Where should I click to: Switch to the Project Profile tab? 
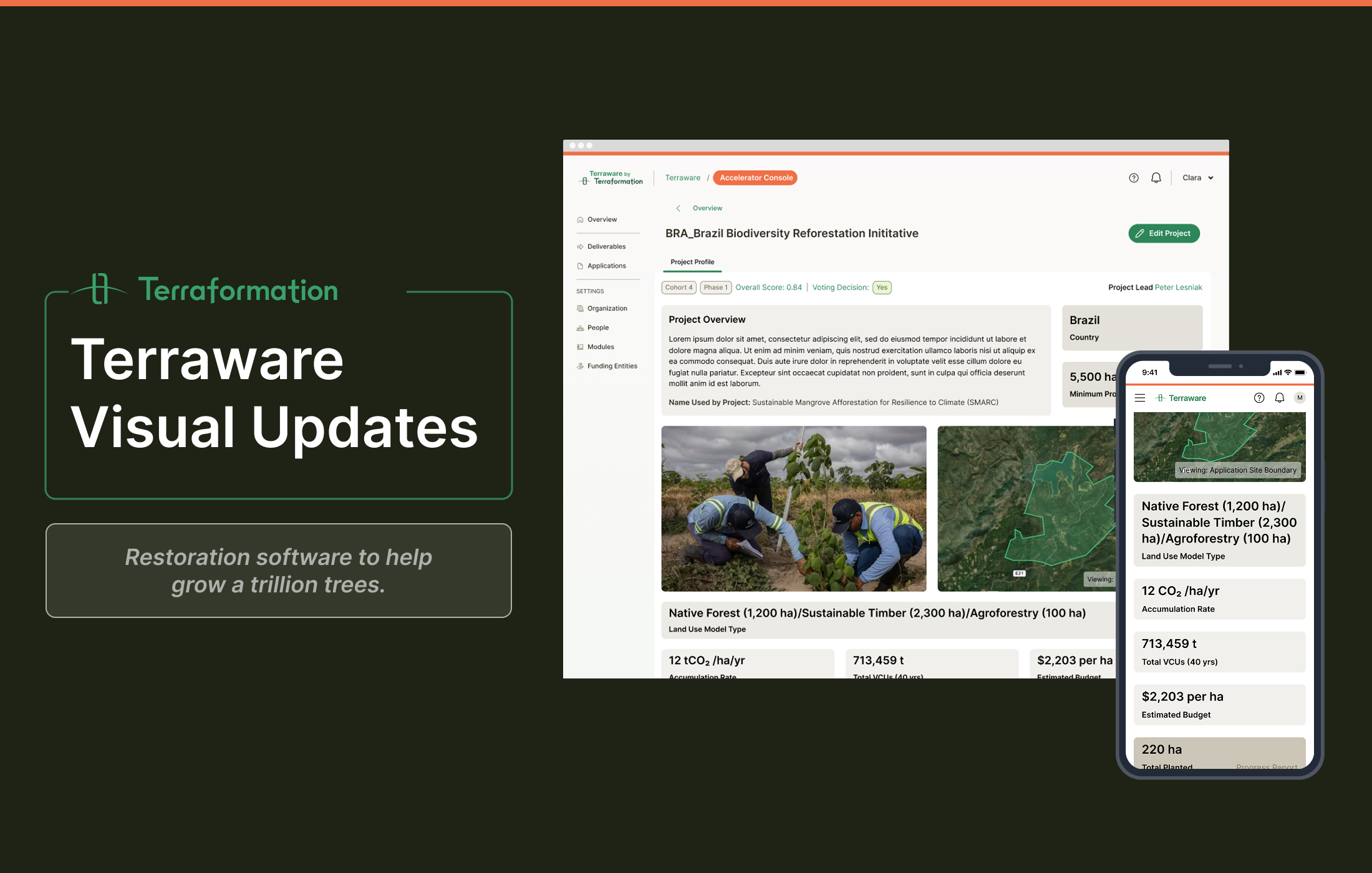click(x=692, y=262)
